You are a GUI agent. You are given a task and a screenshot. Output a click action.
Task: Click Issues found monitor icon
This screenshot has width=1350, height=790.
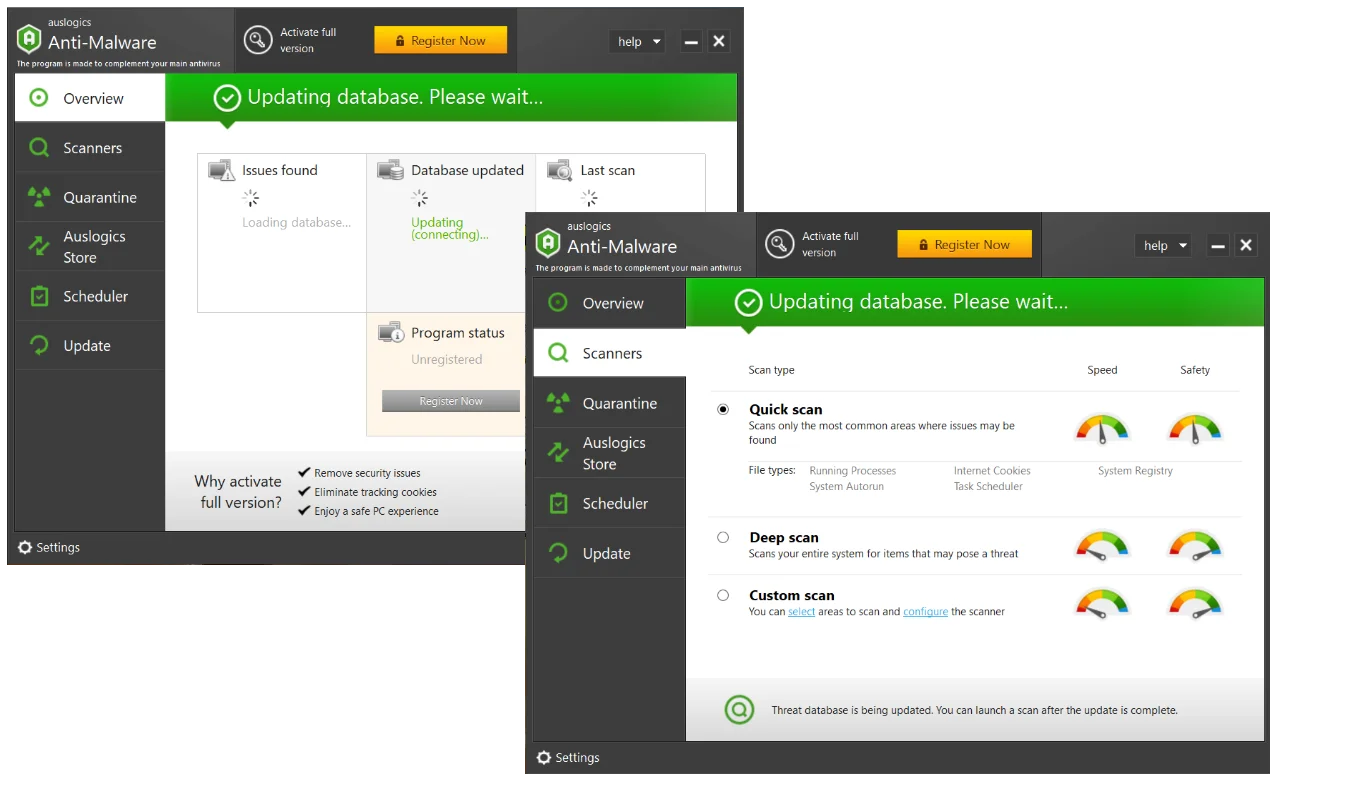[221, 170]
